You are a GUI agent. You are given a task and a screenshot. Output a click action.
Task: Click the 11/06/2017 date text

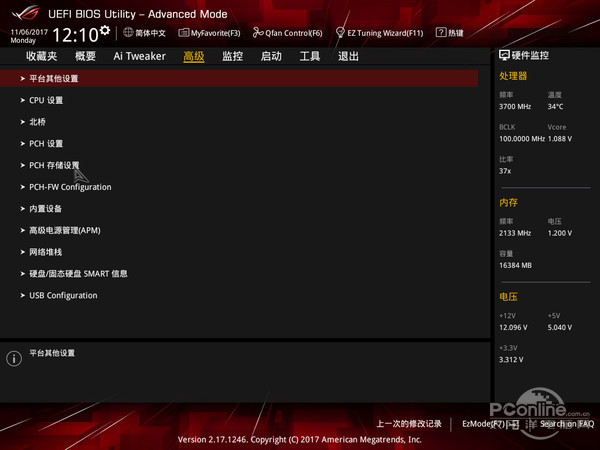[29, 32]
